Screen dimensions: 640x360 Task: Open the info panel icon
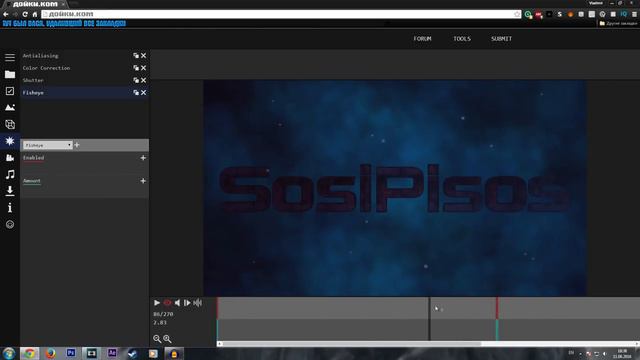click(x=10, y=208)
